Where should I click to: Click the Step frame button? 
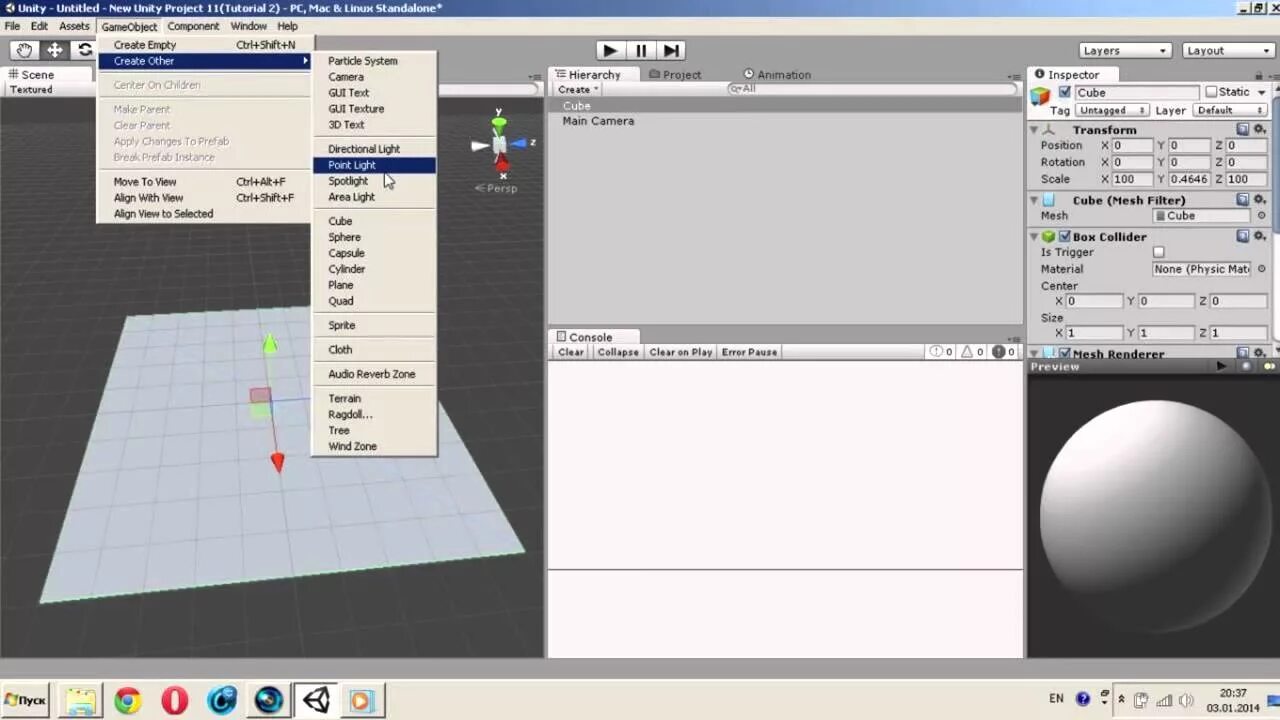coord(671,50)
